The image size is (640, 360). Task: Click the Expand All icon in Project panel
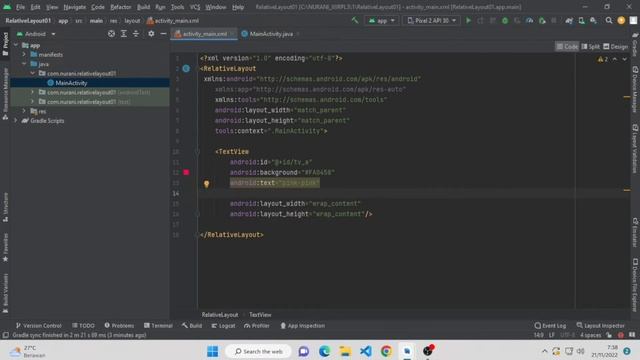124,34
